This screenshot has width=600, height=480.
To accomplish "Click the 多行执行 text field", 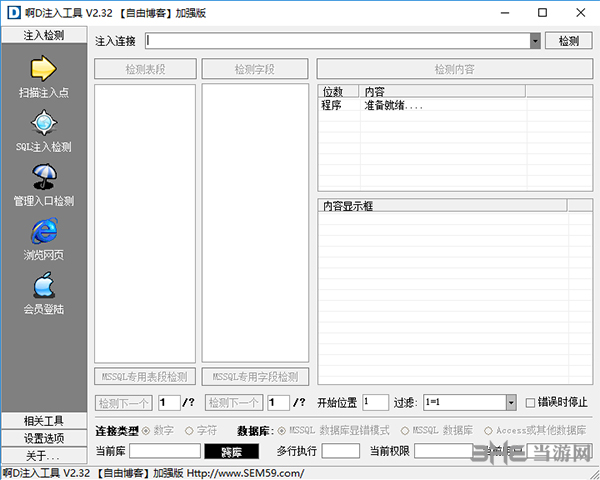I will [341, 451].
